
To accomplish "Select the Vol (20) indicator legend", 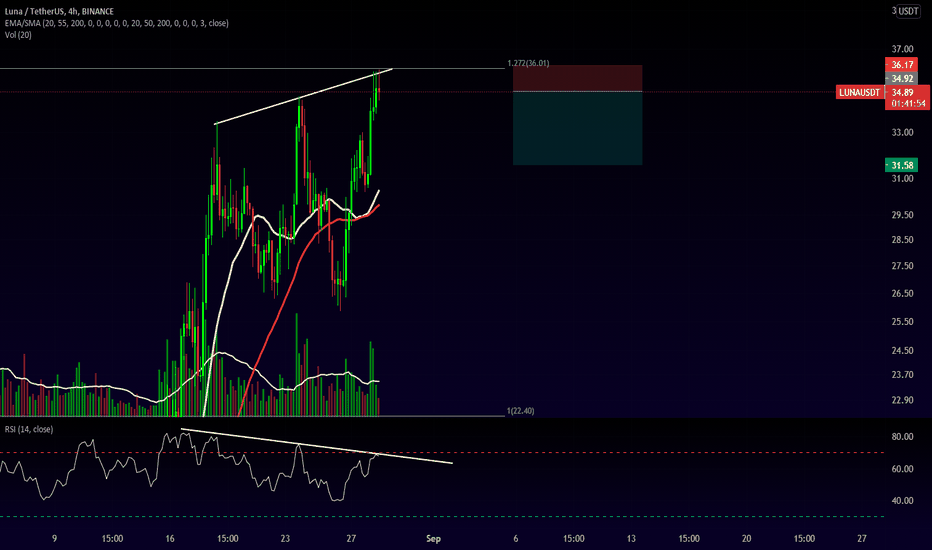I will (18, 35).
